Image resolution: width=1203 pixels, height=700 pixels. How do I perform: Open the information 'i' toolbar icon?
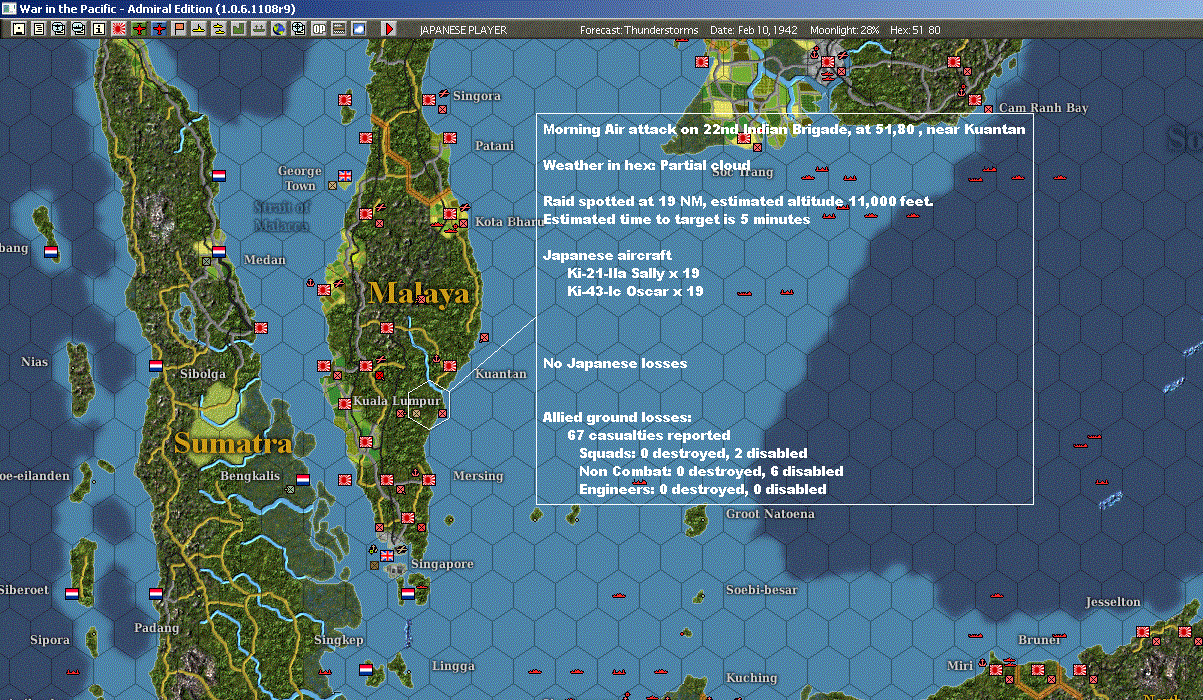(x=98, y=29)
